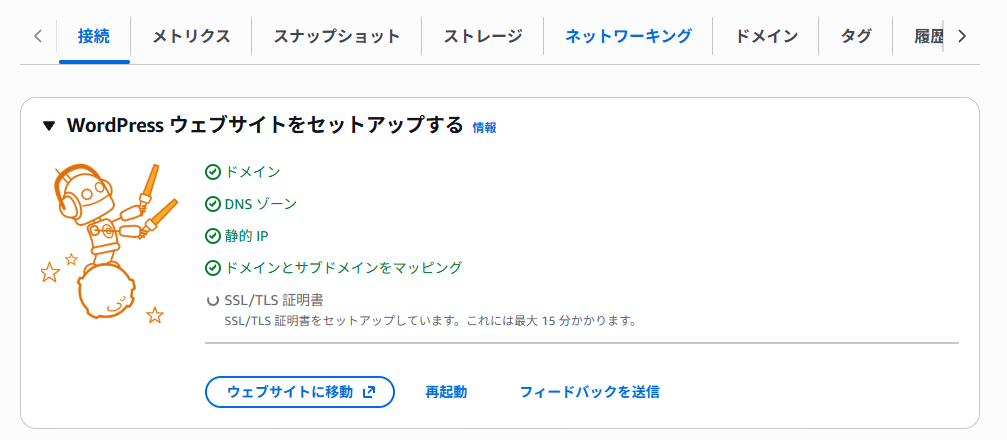This screenshot has width=1007, height=440.
Task: Click the green checkmark beside 静的 IP
Action: [x=213, y=236]
